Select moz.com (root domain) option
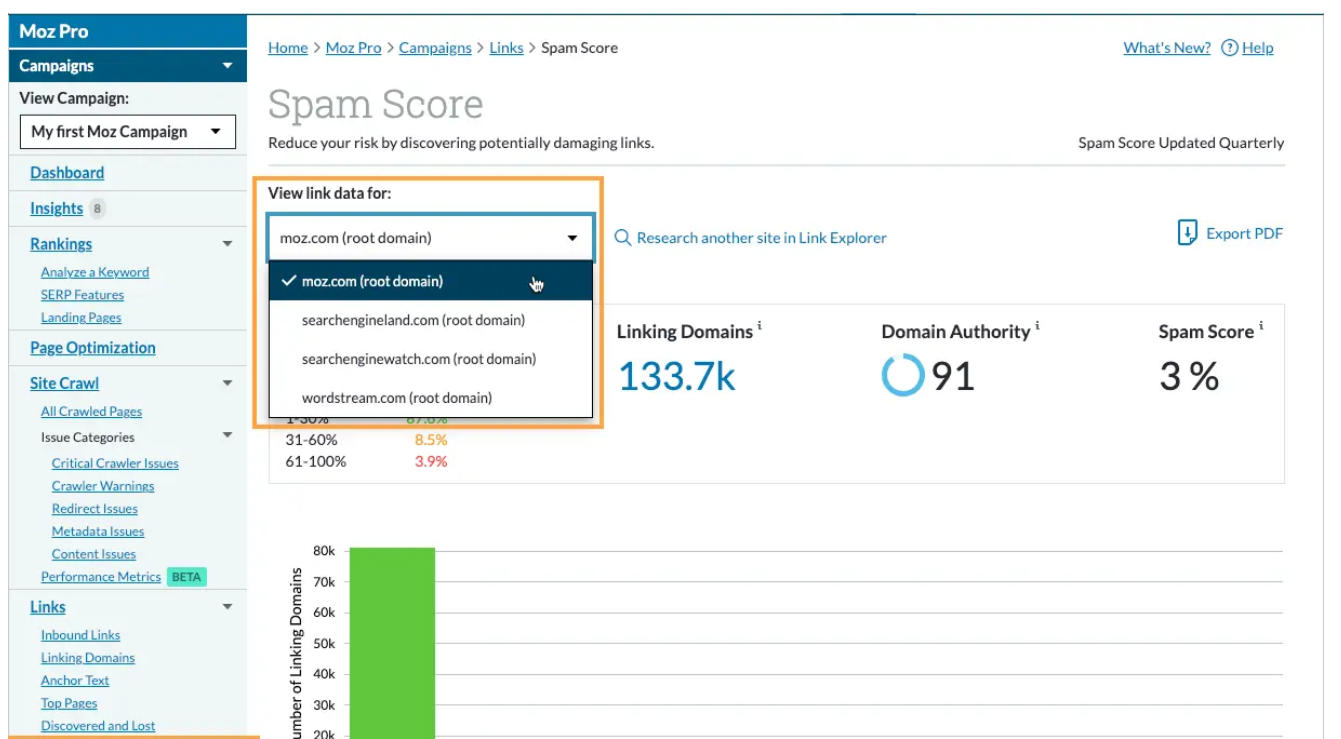Viewport: 1341px width, 739px height. tap(431, 281)
